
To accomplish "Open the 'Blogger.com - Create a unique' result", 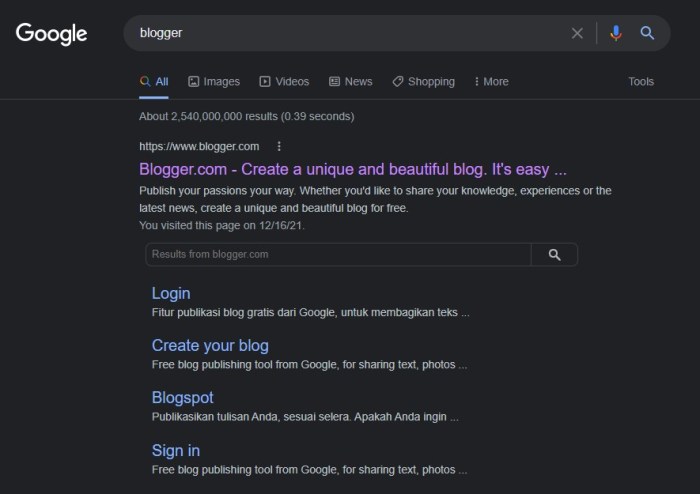I will pyautogui.click(x=353, y=170).
